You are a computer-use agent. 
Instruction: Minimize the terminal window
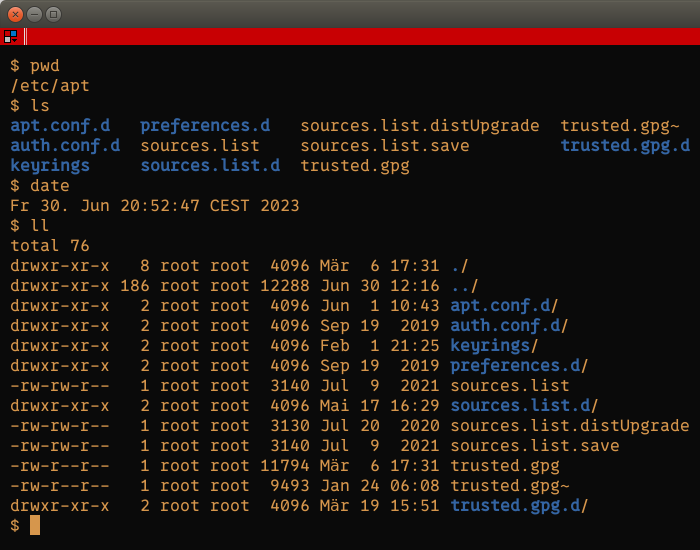34,15
